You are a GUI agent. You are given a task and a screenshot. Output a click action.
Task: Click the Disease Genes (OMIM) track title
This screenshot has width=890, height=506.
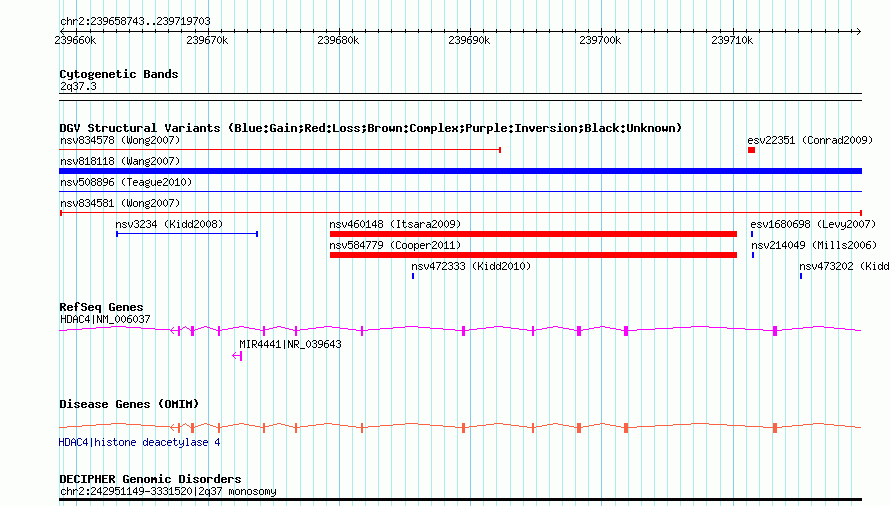coord(129,404)
